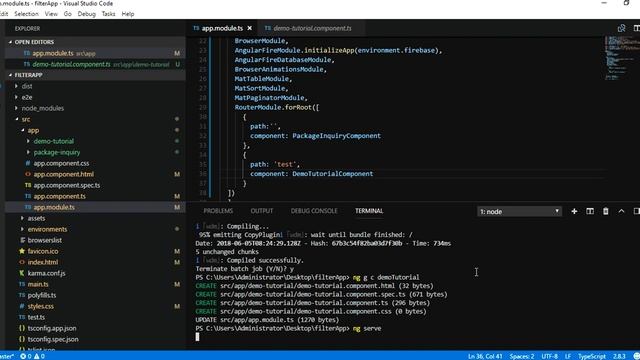
Task: Collapse the src folder
Action: pos(26,119)
